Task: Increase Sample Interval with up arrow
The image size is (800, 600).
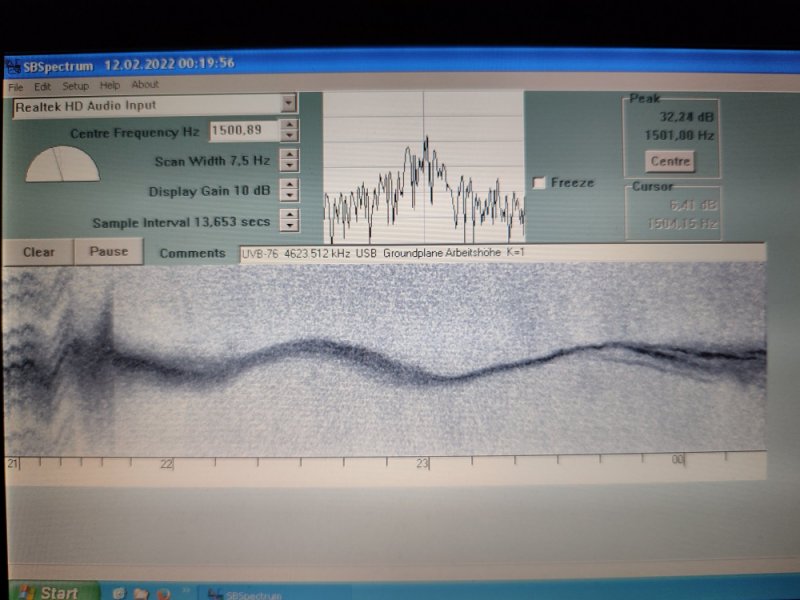Action: pos(289,214)
